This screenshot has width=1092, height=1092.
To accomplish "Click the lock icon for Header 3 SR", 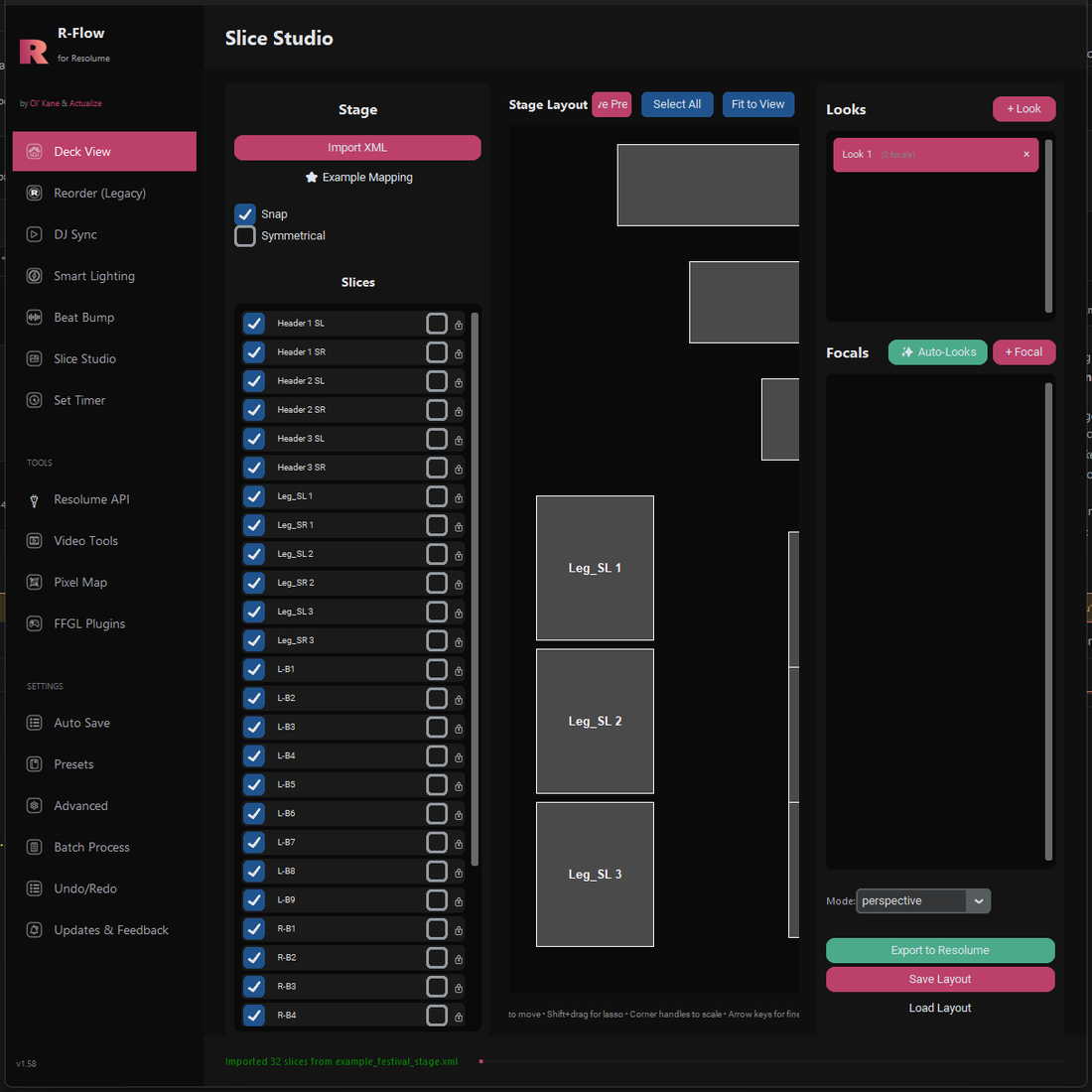I will (x=459, y=469).
